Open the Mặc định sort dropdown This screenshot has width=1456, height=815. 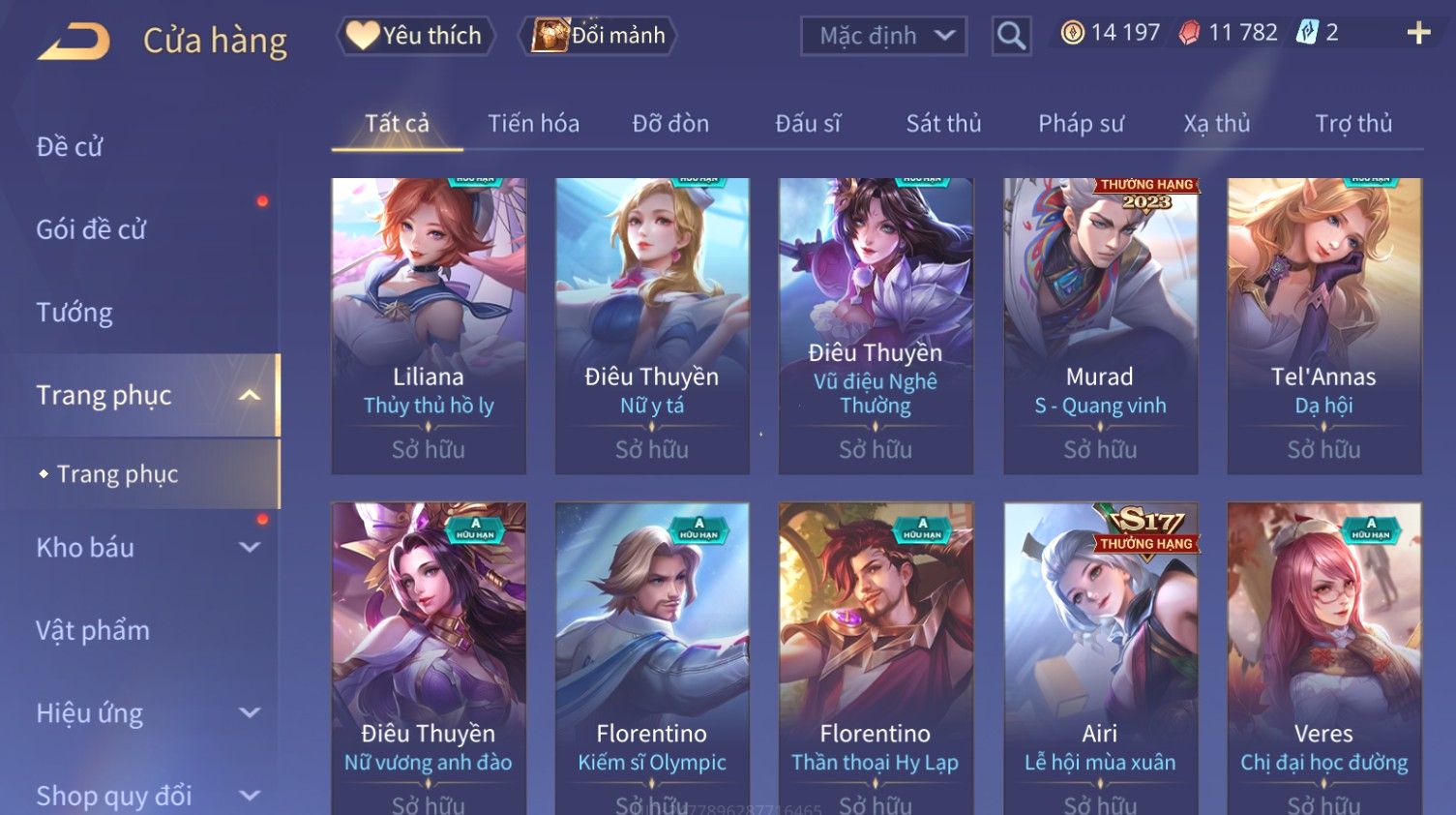tap(883, 36)
